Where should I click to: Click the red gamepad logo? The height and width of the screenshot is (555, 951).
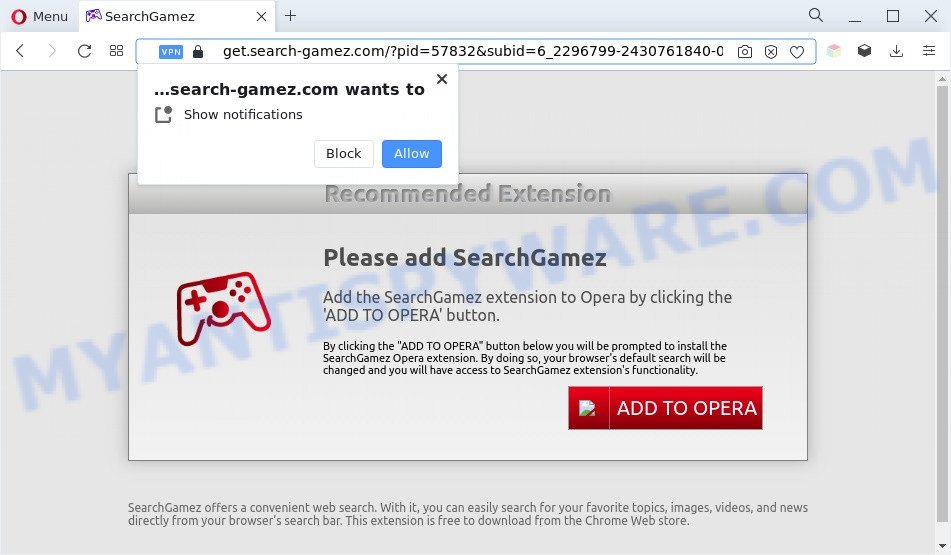click(x=223, y=308)
